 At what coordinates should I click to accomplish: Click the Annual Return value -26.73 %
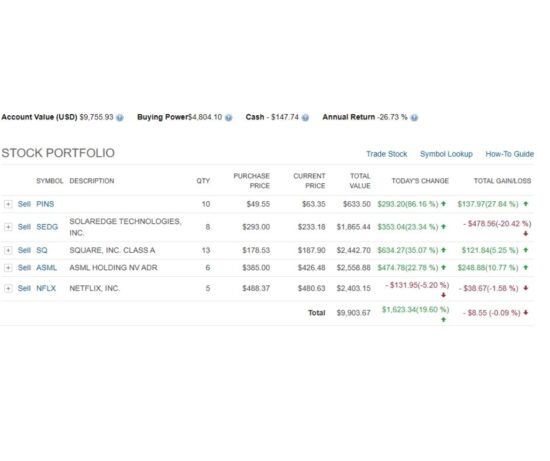392,117
